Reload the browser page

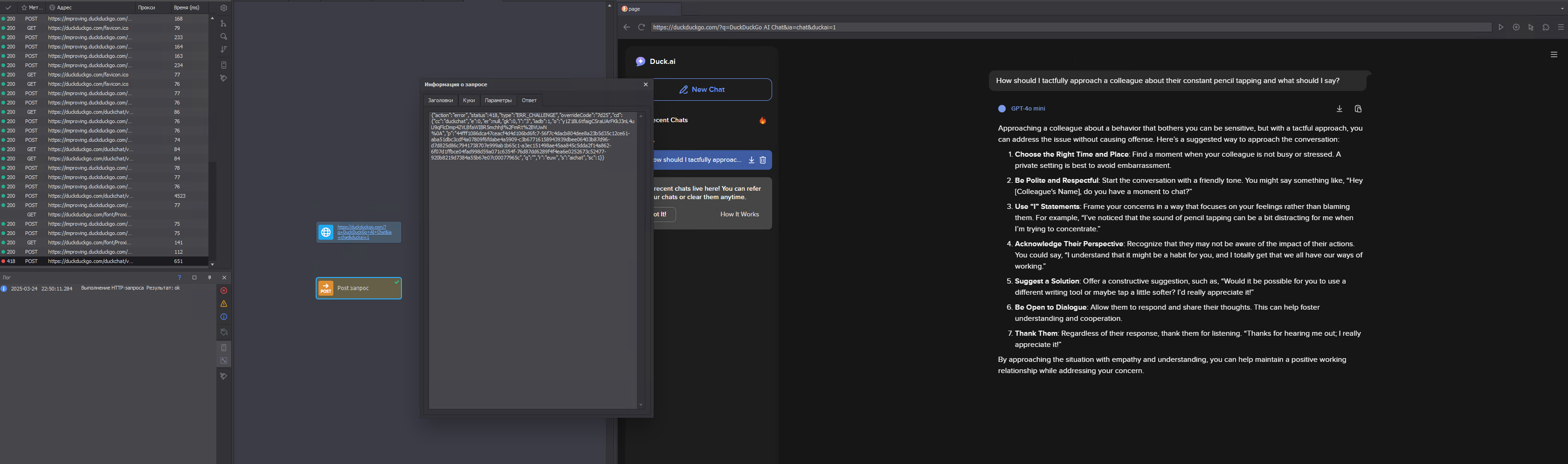click(641, 28)
